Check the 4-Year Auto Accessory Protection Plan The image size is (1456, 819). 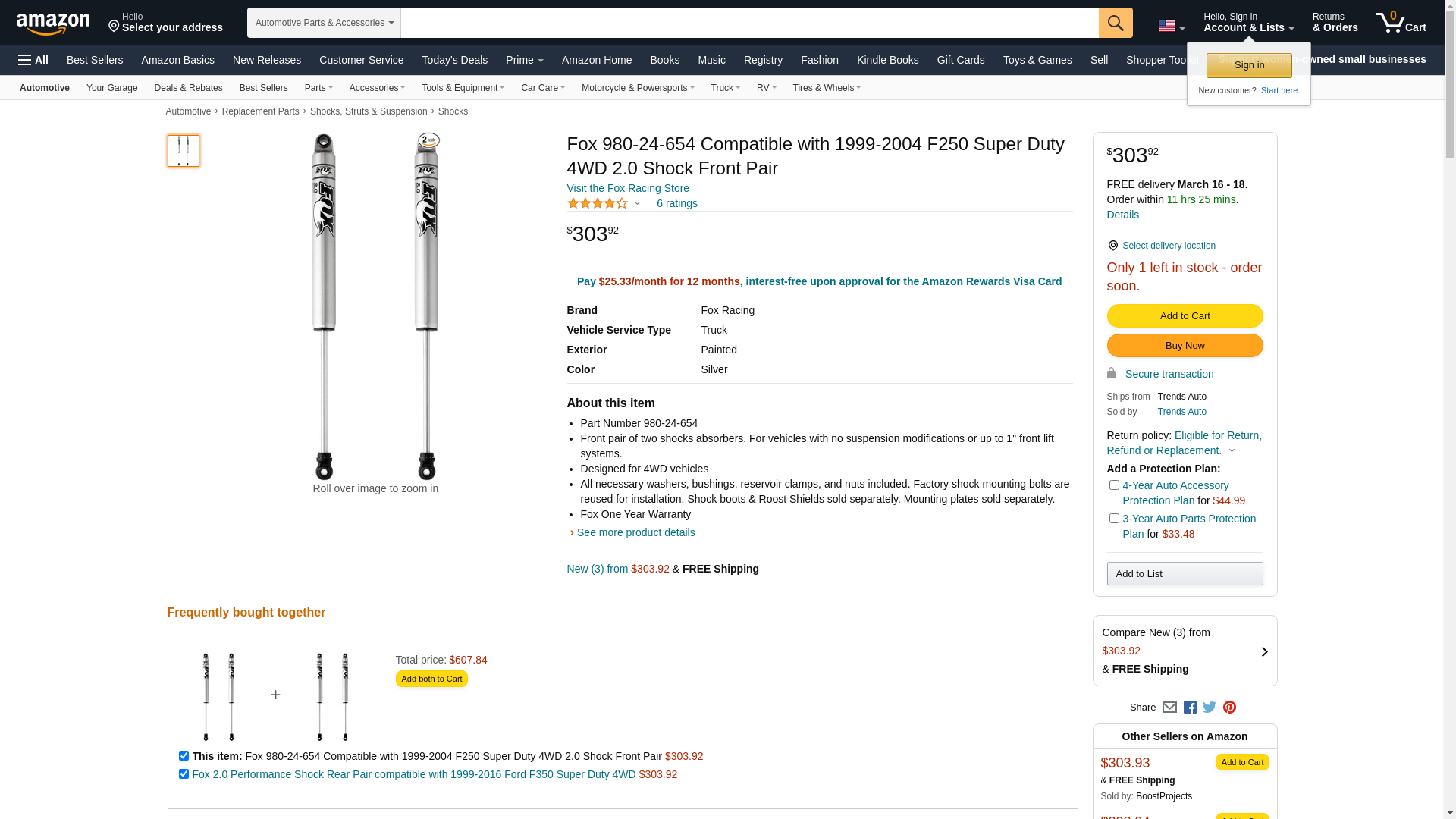(1114, 485)
